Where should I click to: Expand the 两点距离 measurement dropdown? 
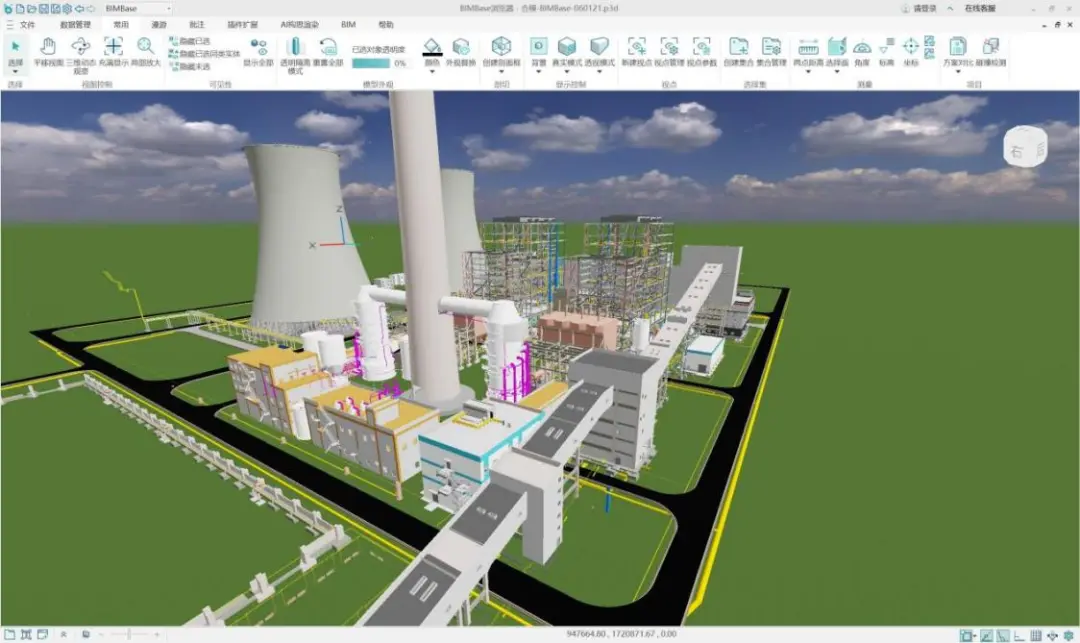click(808, 72)
